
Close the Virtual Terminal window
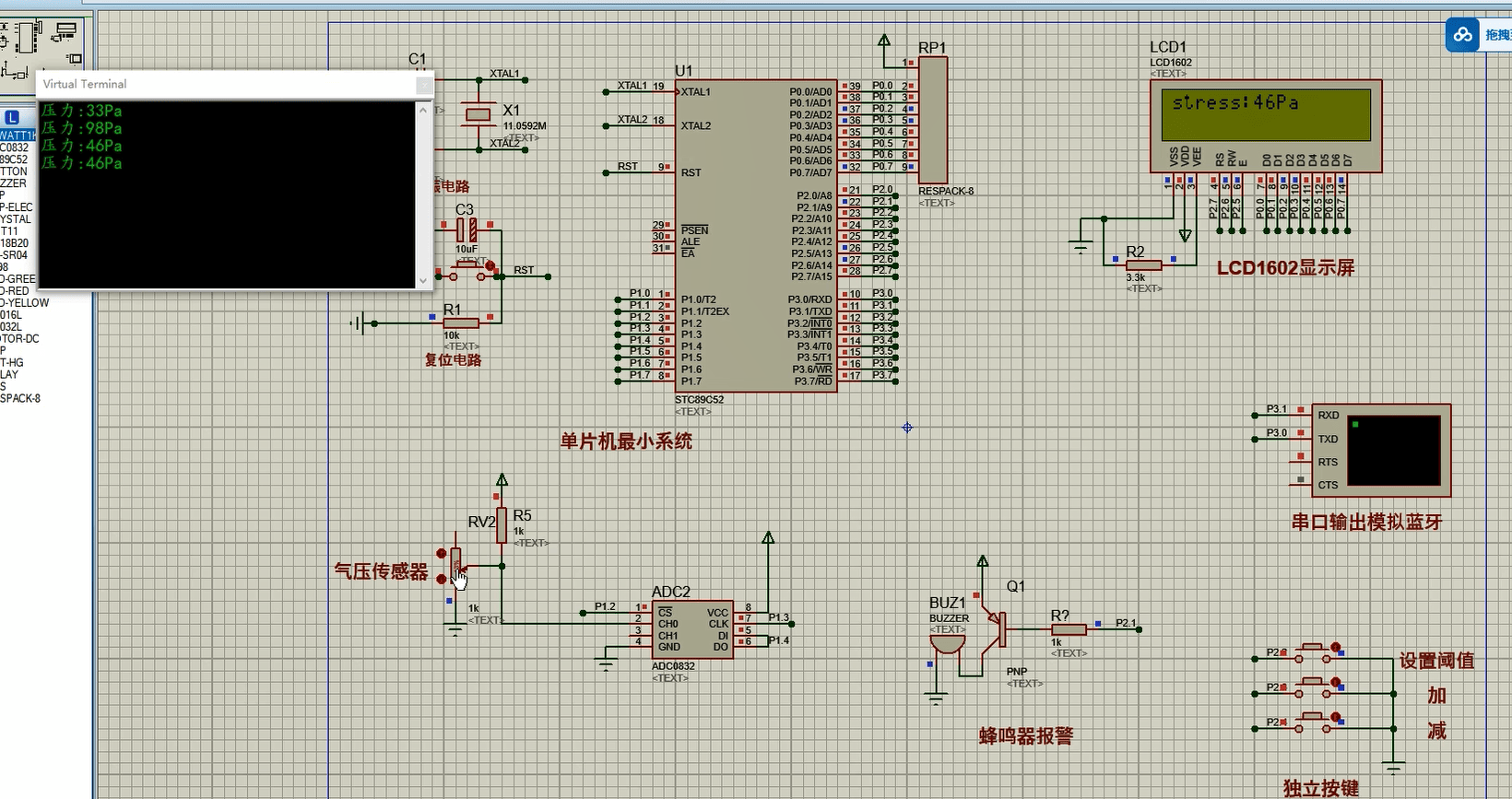pos(423,85)
